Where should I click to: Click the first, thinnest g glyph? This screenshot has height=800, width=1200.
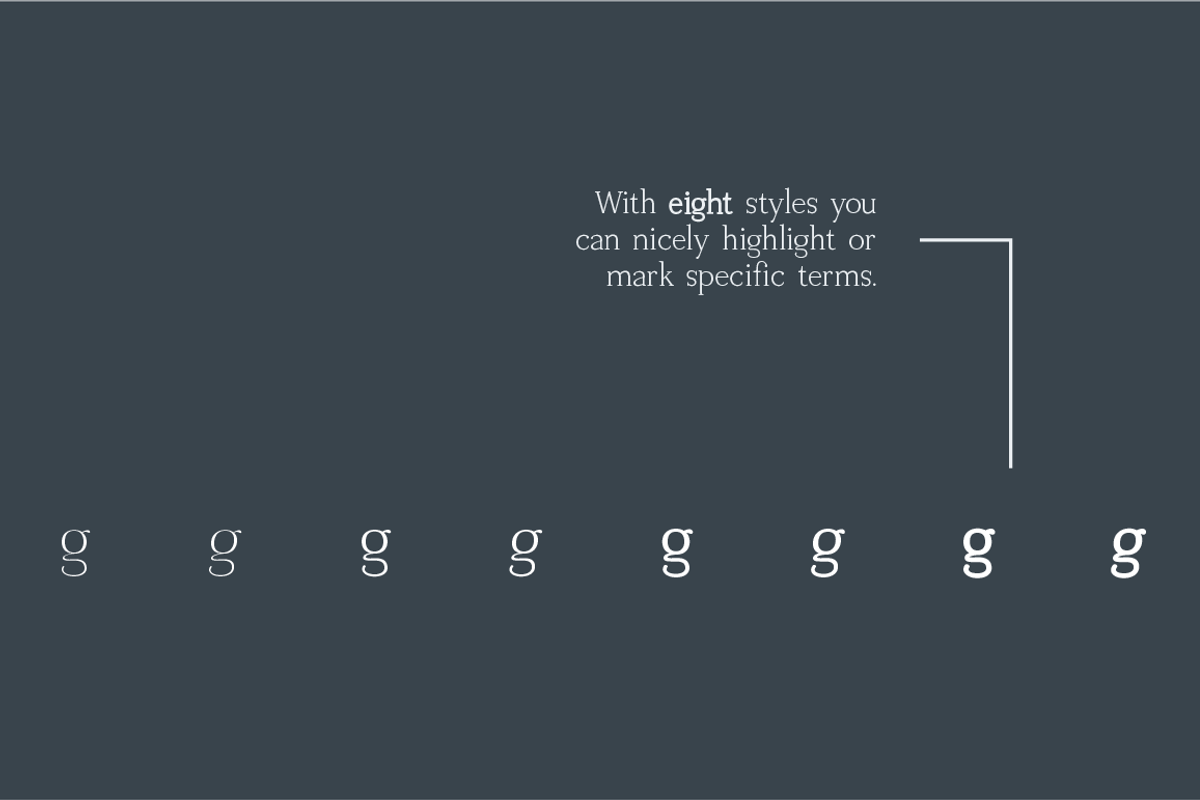click(x=74, y=550)
